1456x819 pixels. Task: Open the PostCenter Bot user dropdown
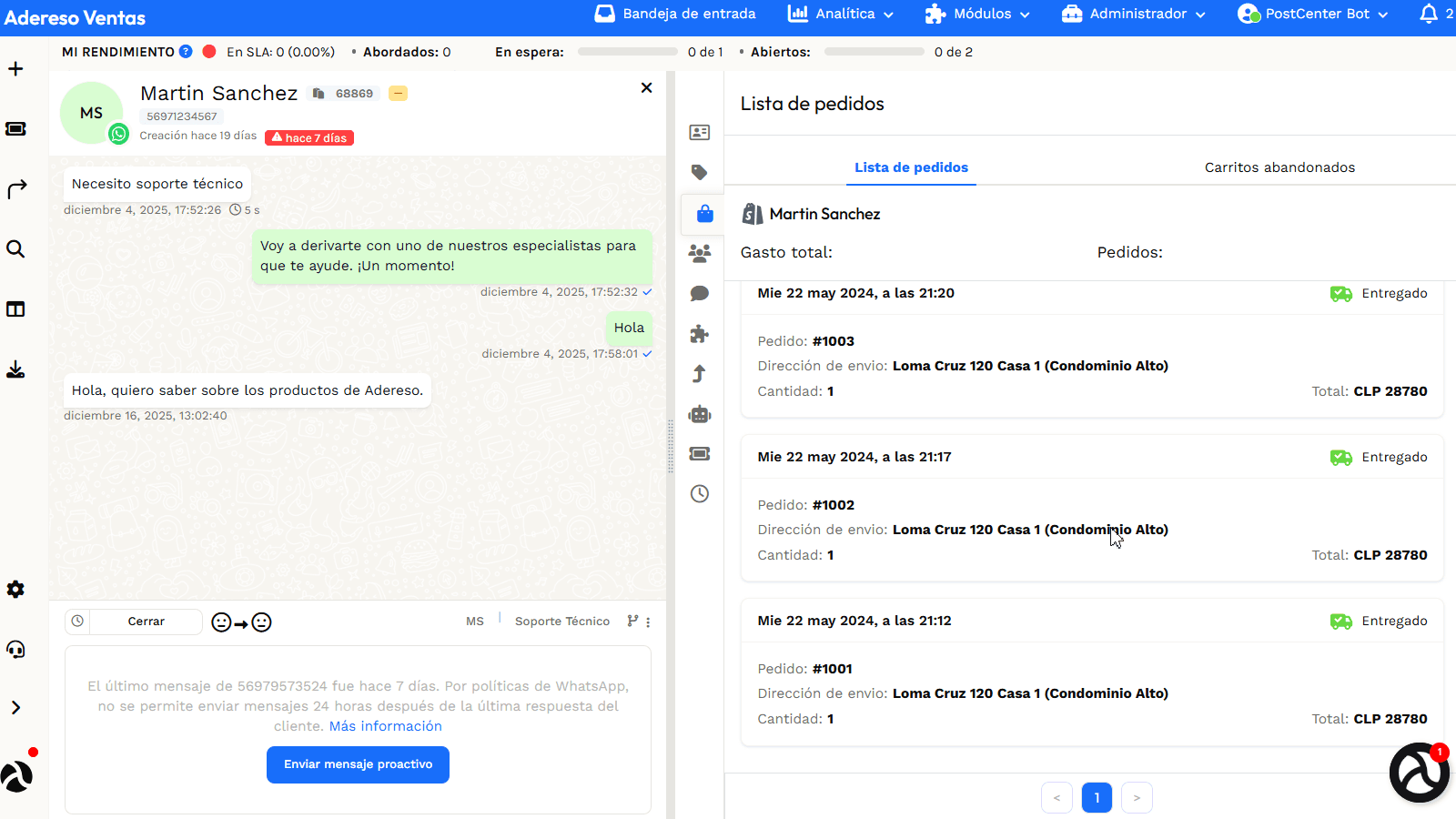[x=1312, y=14]
